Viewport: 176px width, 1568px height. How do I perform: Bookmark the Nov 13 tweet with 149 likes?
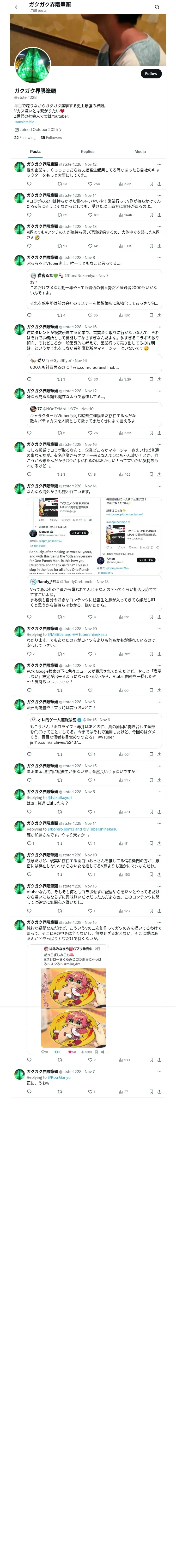click(151, 246)
